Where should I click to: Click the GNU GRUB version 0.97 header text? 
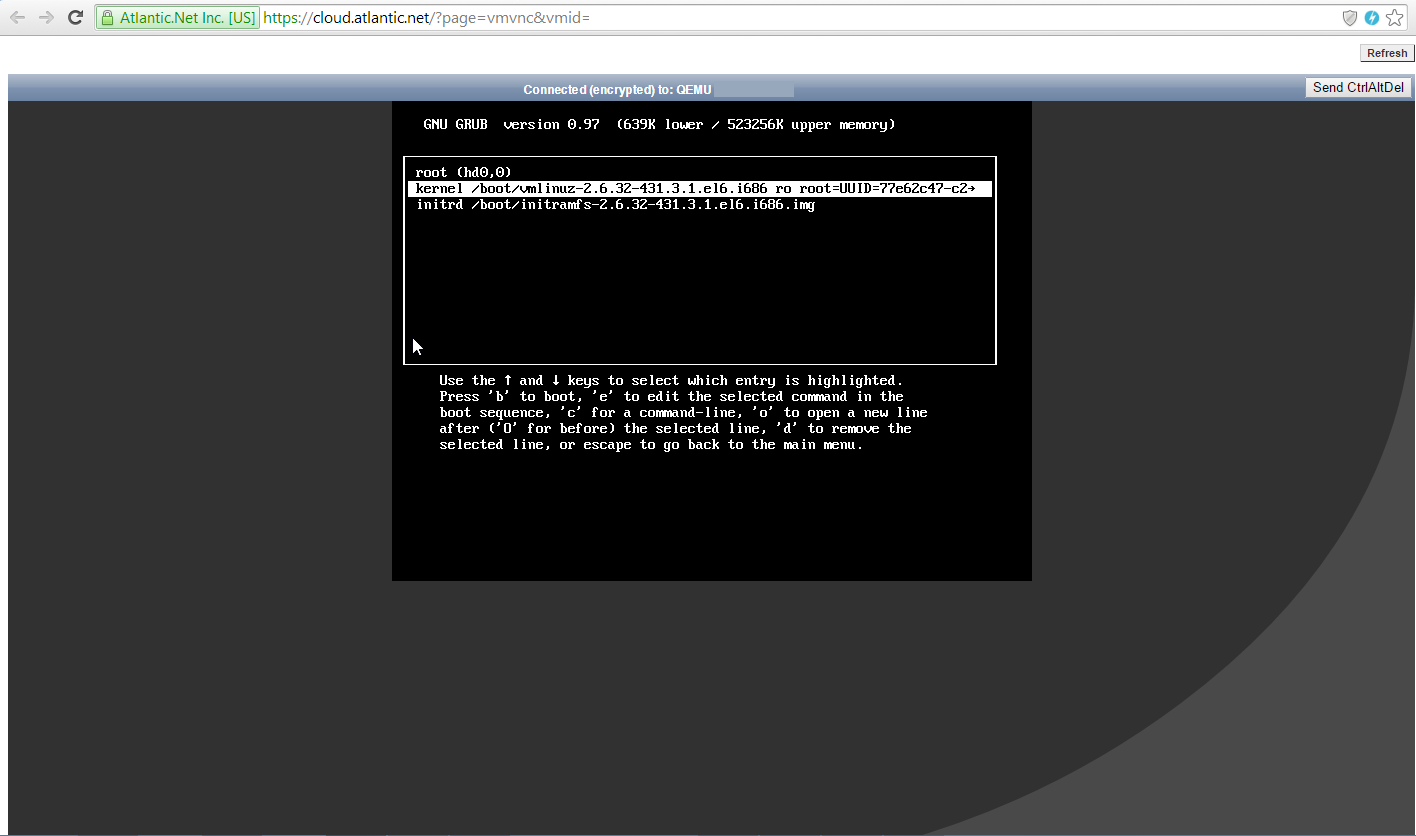(659, 125)
